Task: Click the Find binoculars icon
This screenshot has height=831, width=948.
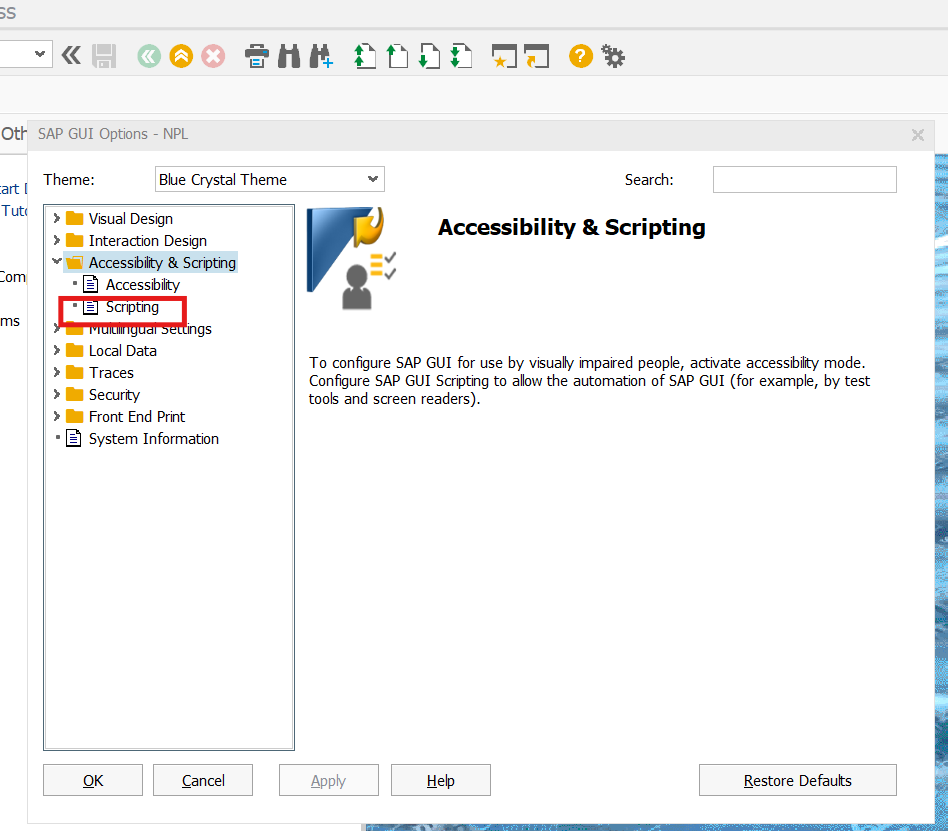Action: tap(289, 56)
